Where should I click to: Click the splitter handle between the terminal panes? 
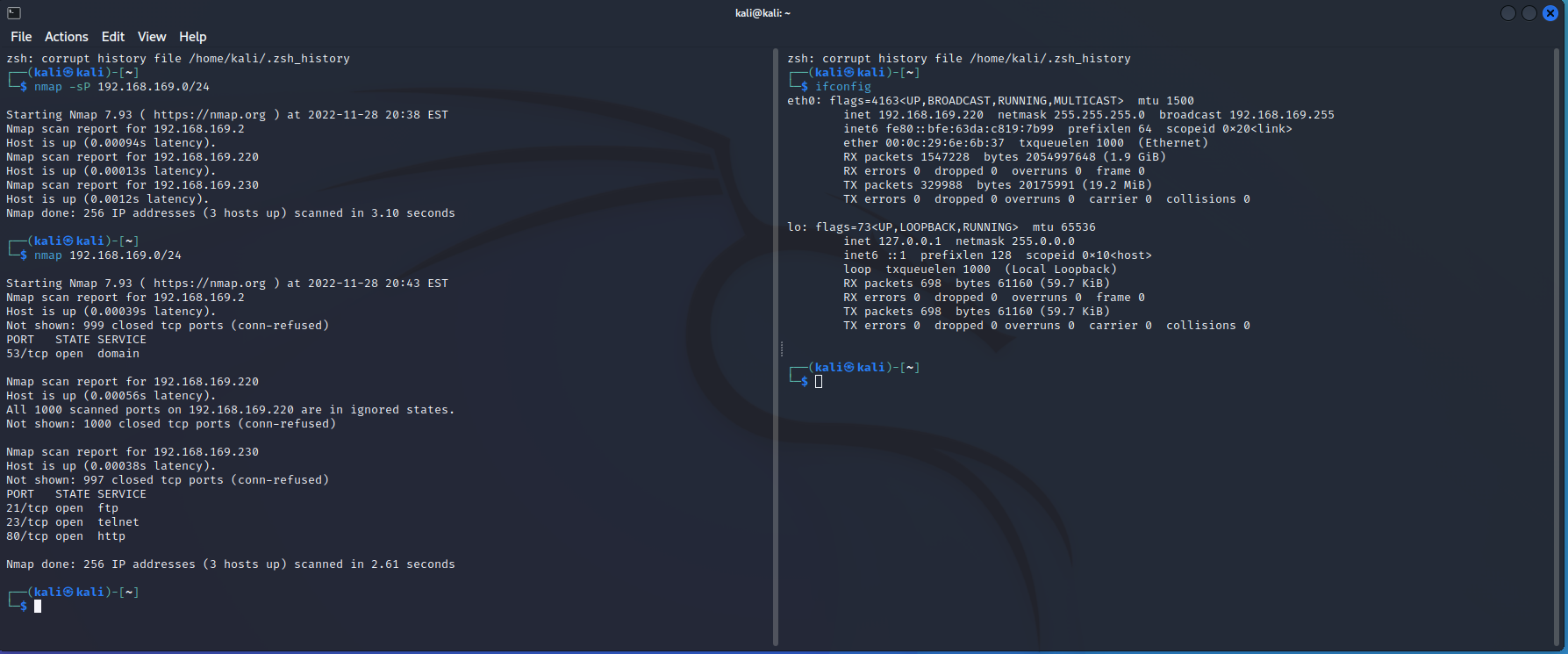pyautogui.click(x=781, y=349)
